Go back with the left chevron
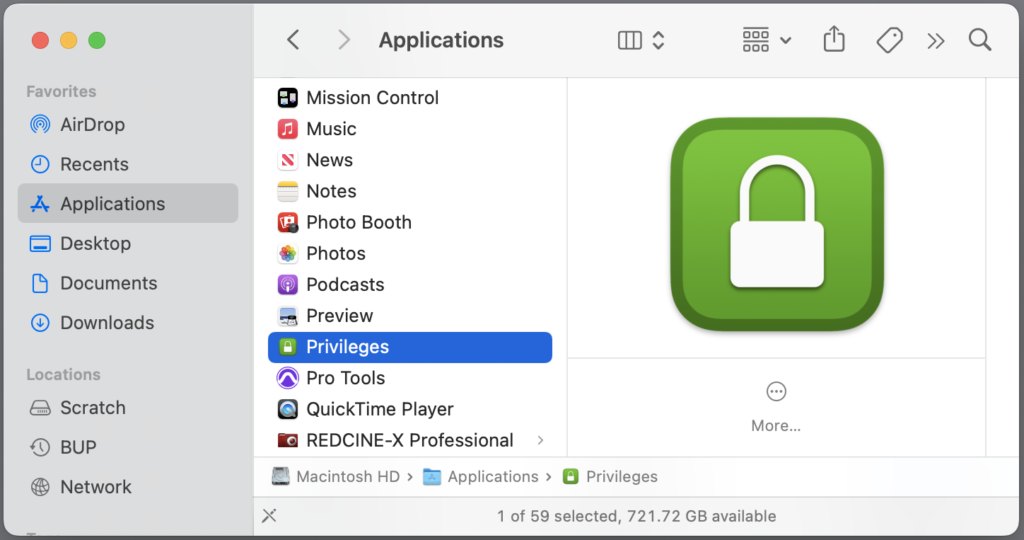Viewport: 1024px width, 540px height. point(293,40)
